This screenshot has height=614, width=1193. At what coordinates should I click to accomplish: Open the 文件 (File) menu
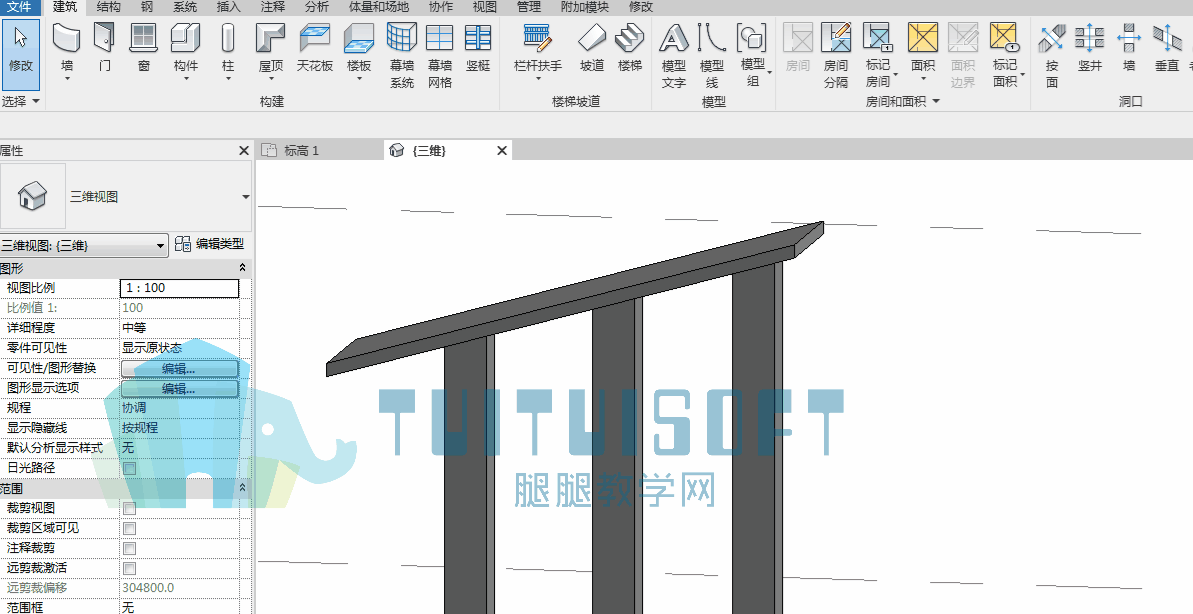click(19, 7)
